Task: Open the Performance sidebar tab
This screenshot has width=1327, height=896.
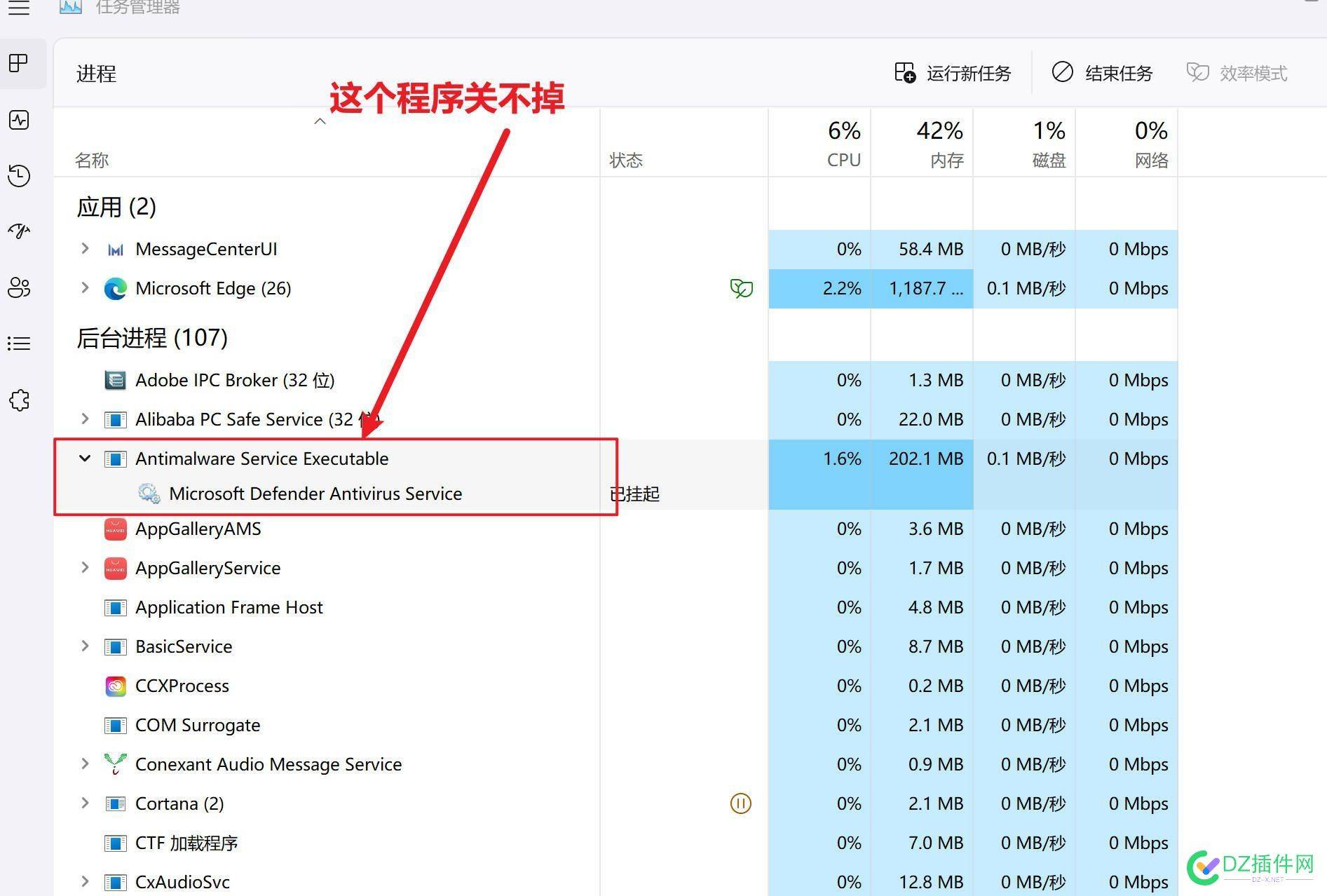Action: click(19, 120)
